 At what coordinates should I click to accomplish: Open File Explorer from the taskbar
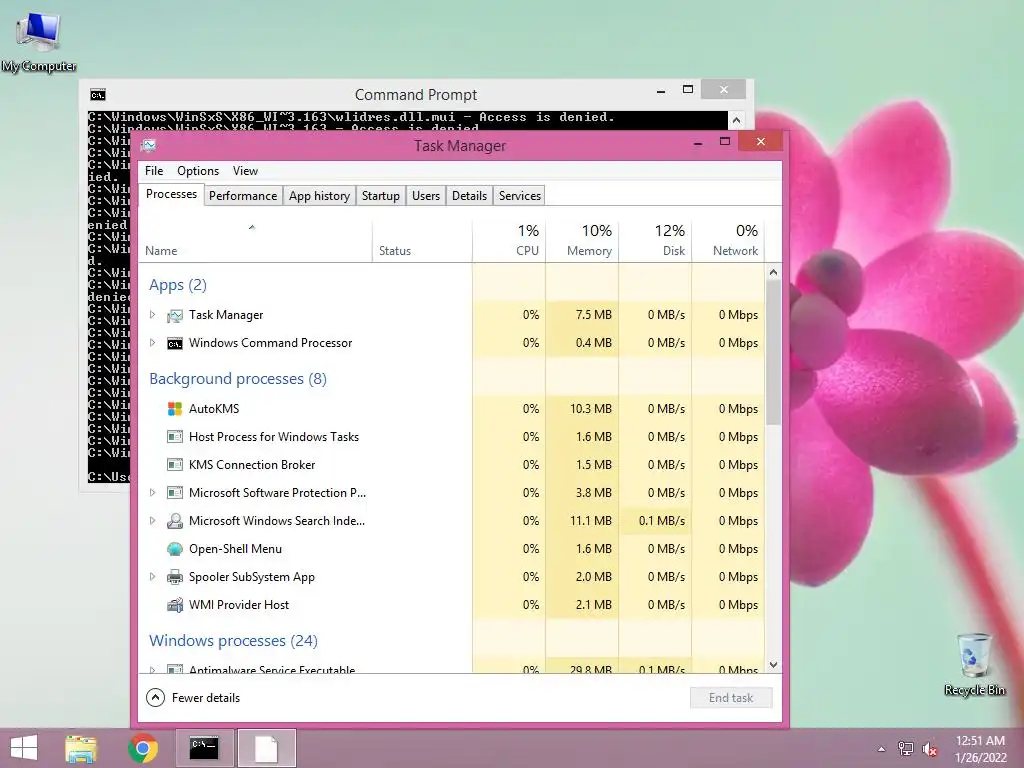coord(81,748)
